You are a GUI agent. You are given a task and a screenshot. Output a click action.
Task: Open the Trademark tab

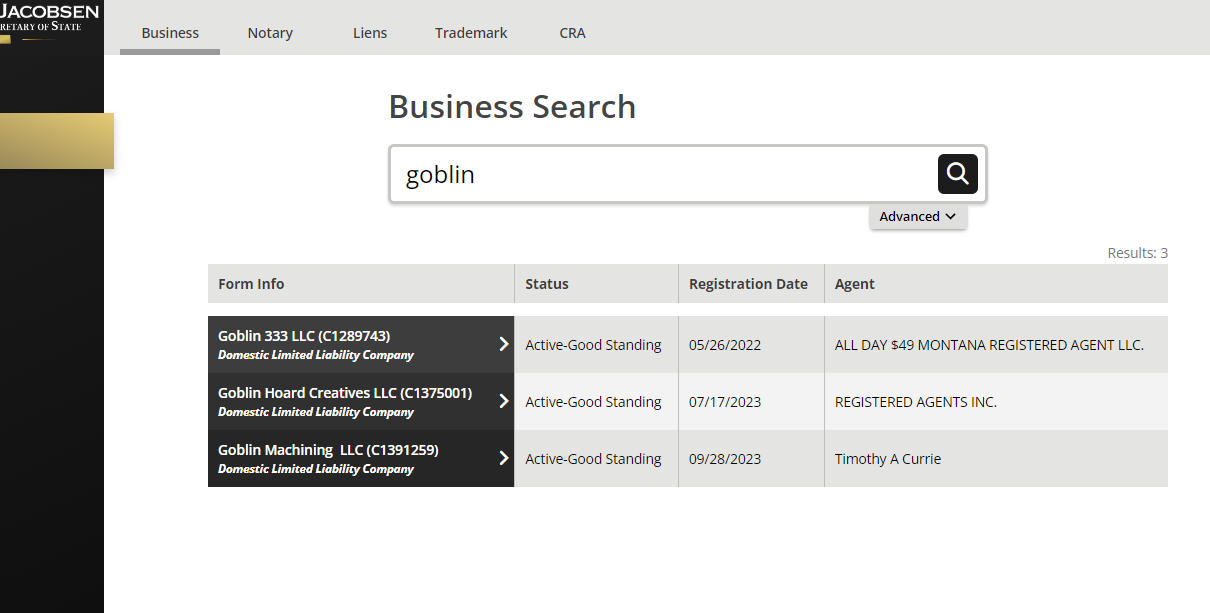[471, 33]
